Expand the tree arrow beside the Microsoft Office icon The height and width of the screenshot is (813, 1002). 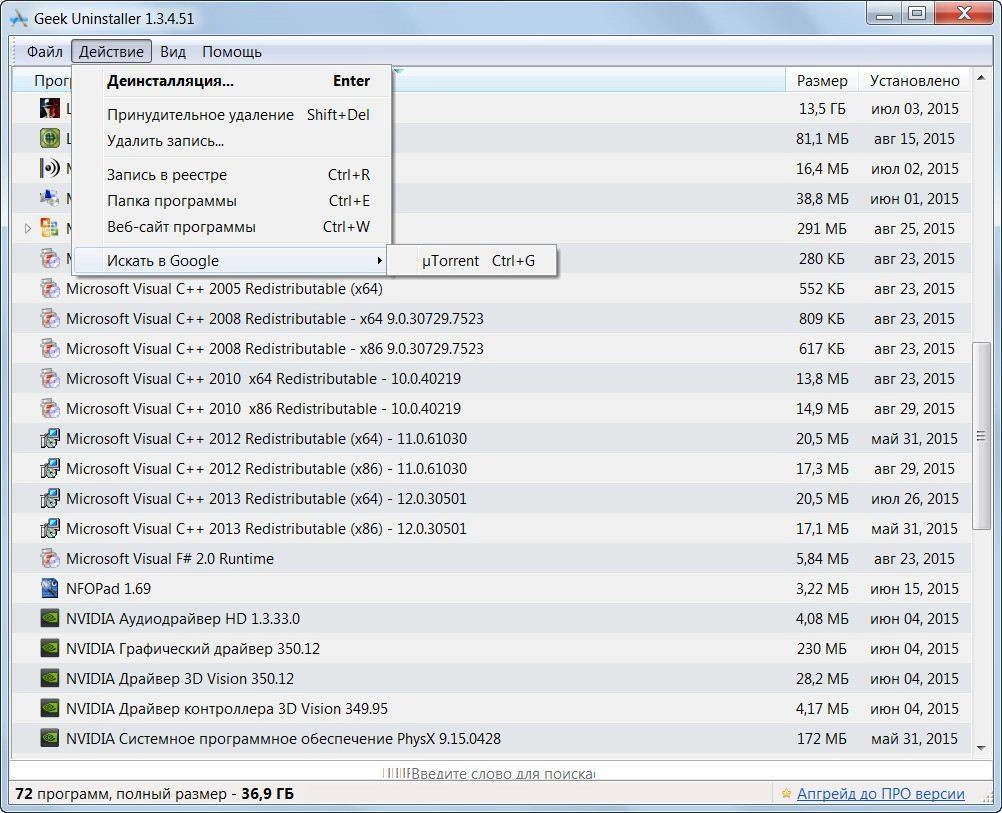coord(27,228)
